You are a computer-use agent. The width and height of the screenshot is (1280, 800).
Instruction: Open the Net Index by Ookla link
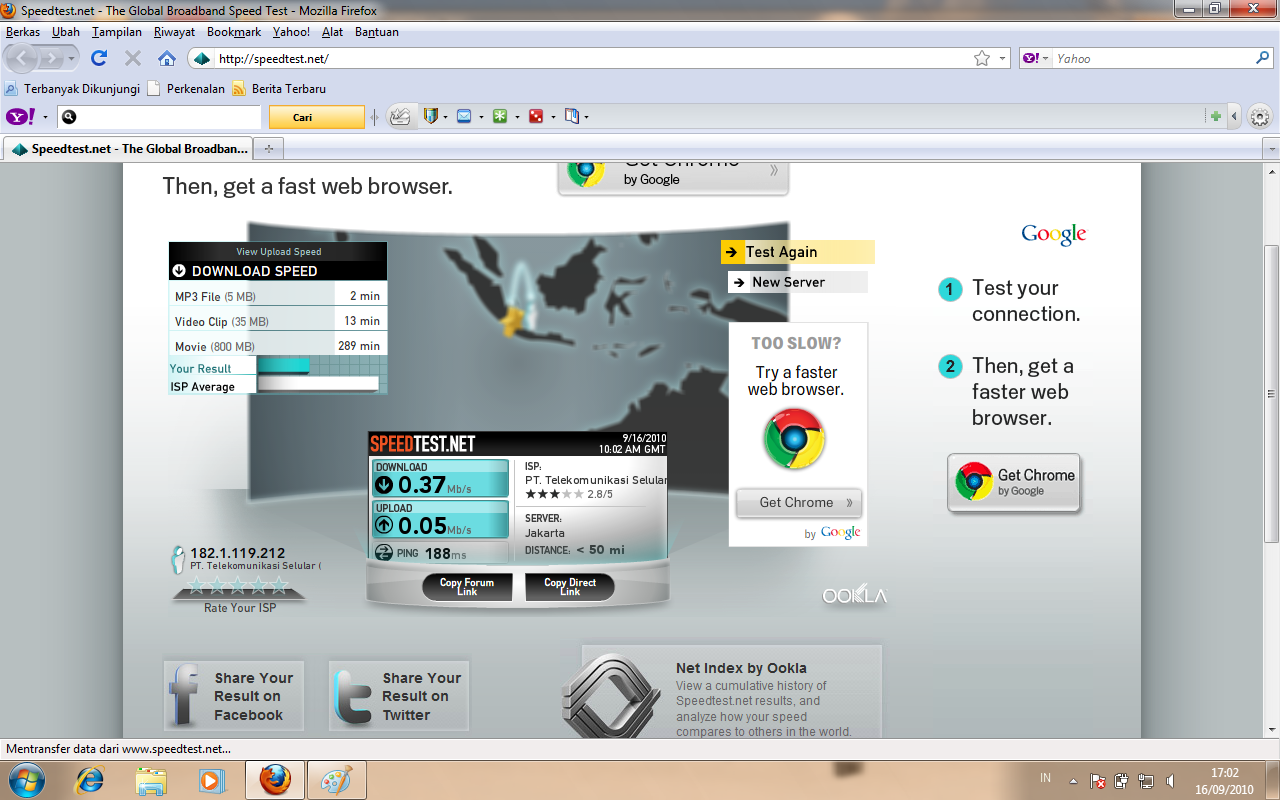click(741, 668)
